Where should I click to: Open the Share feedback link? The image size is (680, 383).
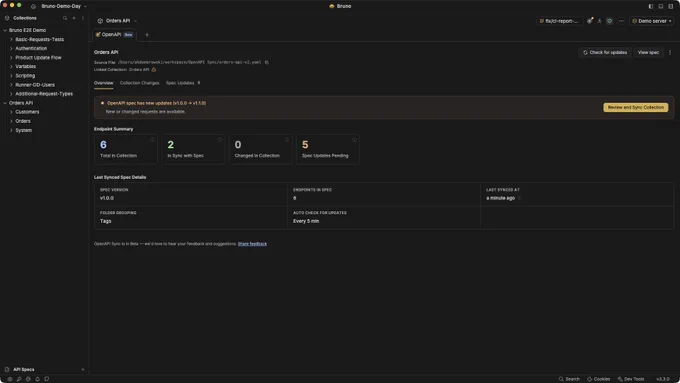pos(252,244)
